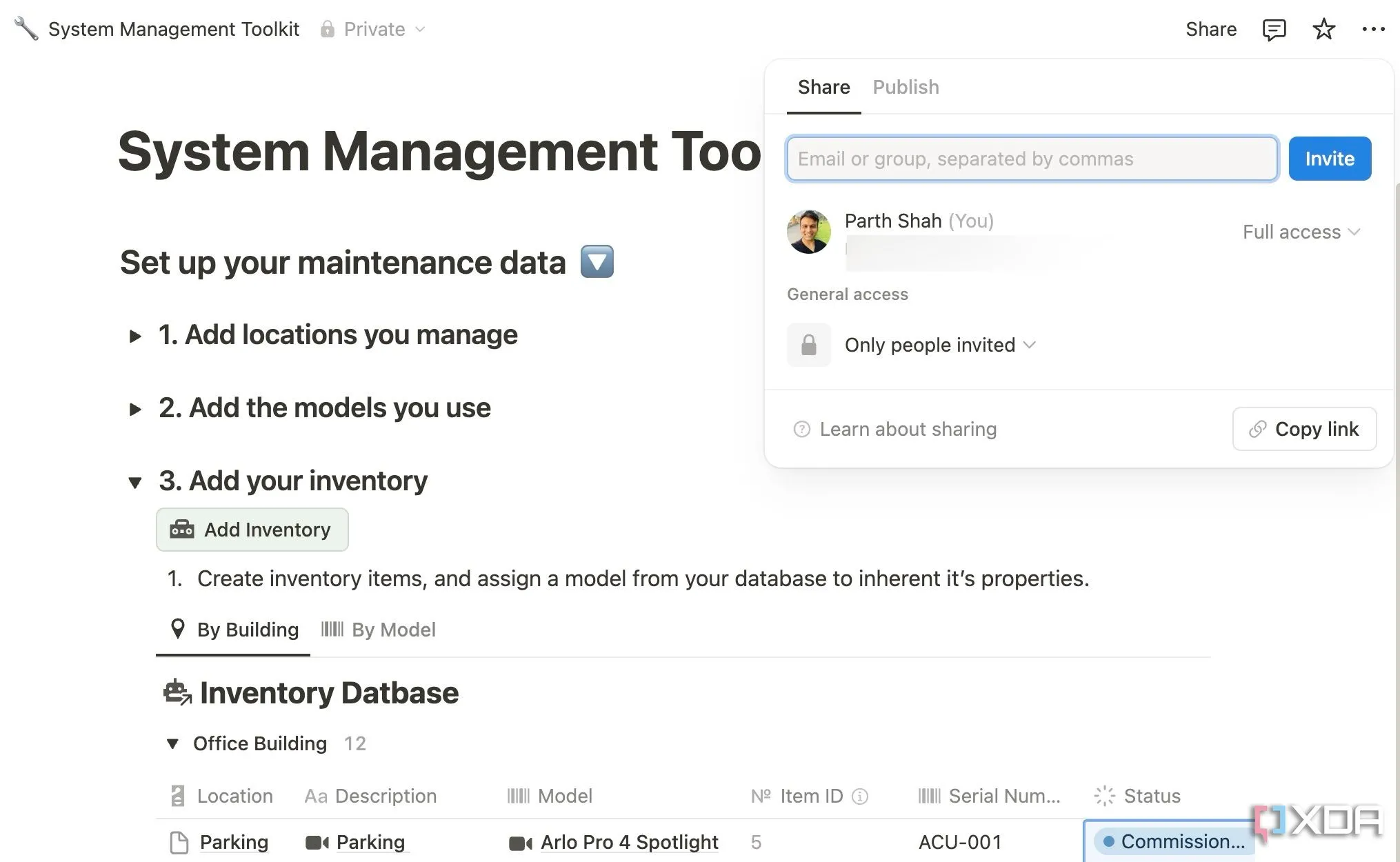This screenshot has width=1400, height=862.
Task: Expand '2. Add the models you use'
Action: coord(135,409)
